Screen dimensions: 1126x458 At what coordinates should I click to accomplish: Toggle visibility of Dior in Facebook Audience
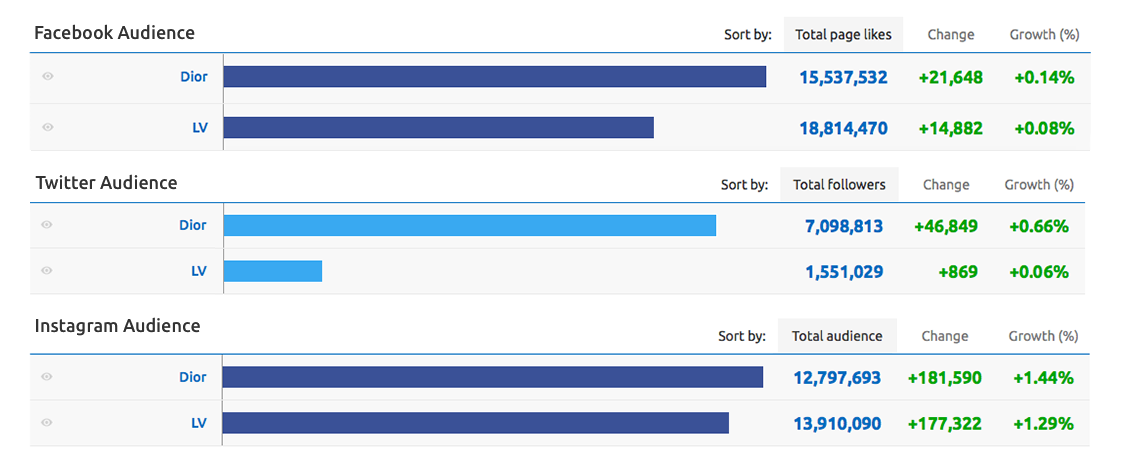pyautogui.click(x=48, y=77)
